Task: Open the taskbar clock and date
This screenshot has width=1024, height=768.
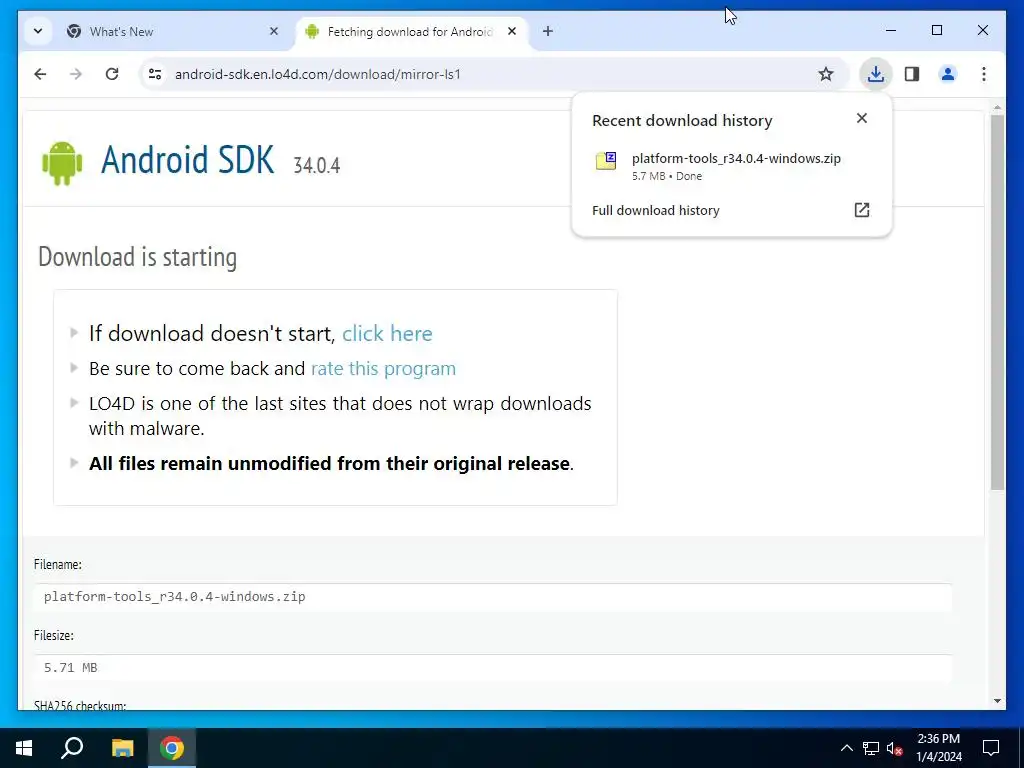Action: 938,748
